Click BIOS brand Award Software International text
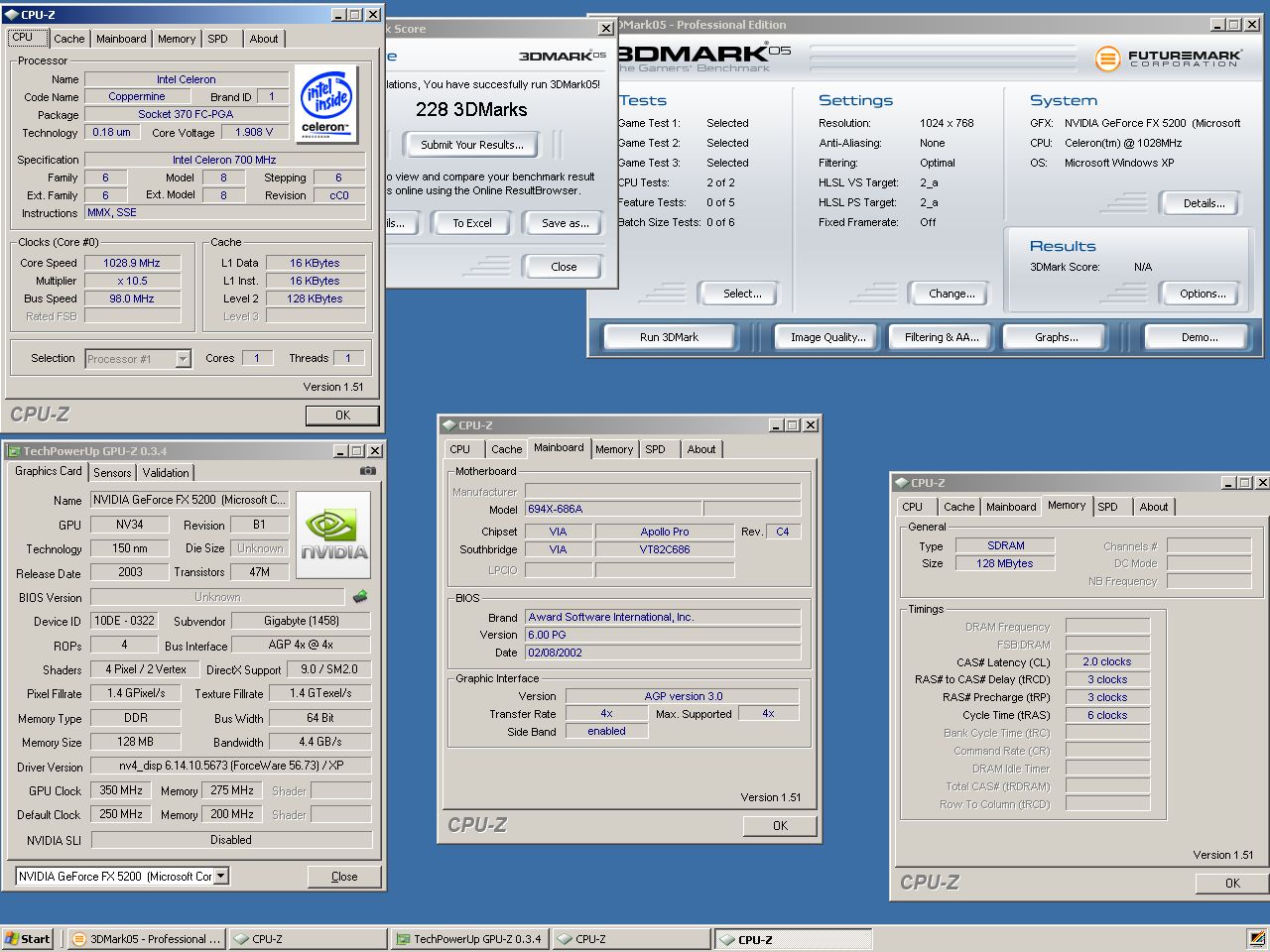Image resolution: width=1270 pixels, height=952 pixels. tap(610, 617)
